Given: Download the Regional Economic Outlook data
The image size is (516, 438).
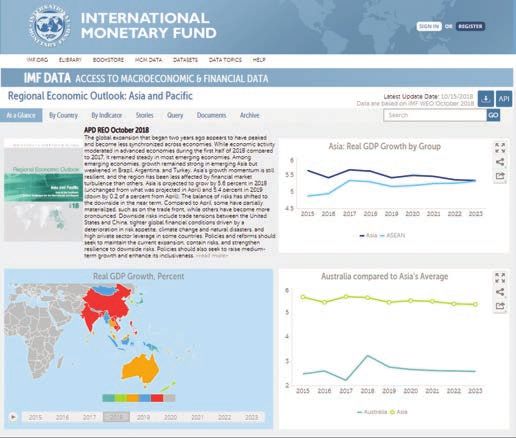Looking at the screenshot, I should [x=486, y=99].
